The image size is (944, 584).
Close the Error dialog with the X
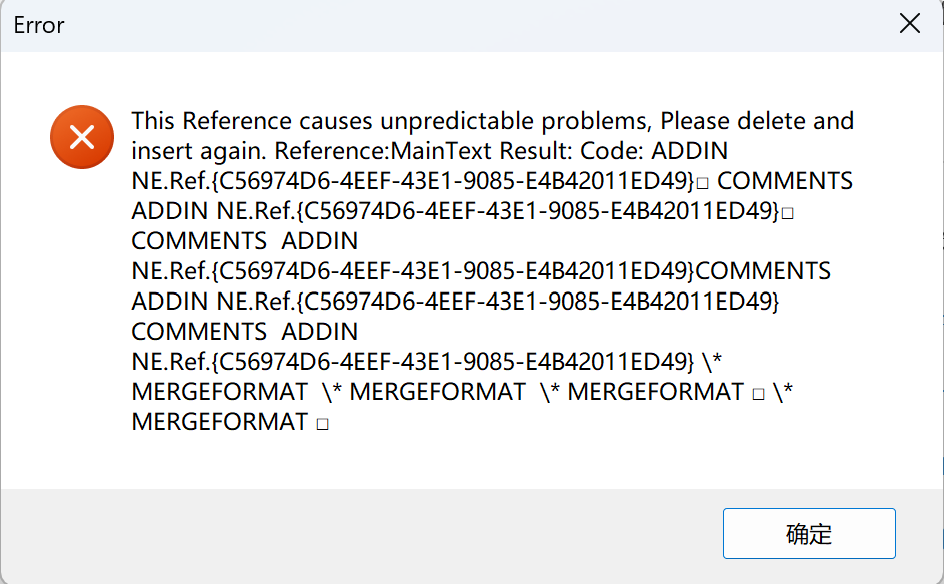click(909, 25)
